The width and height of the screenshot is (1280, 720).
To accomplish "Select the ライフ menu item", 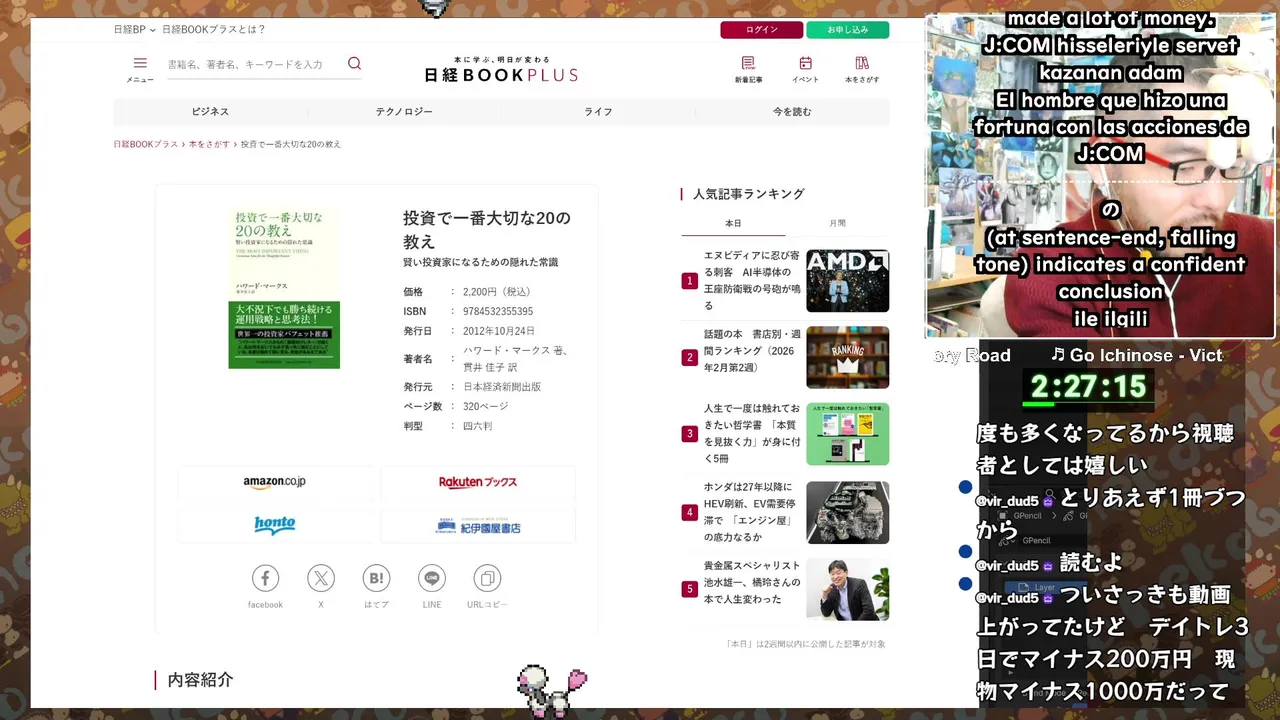I will coord(598,112).
